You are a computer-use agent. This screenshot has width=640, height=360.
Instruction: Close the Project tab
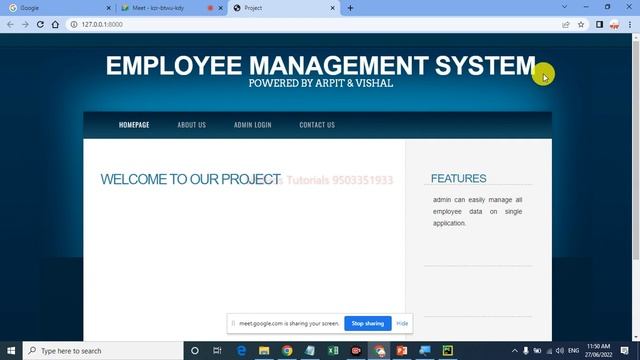tap(332, 8)
